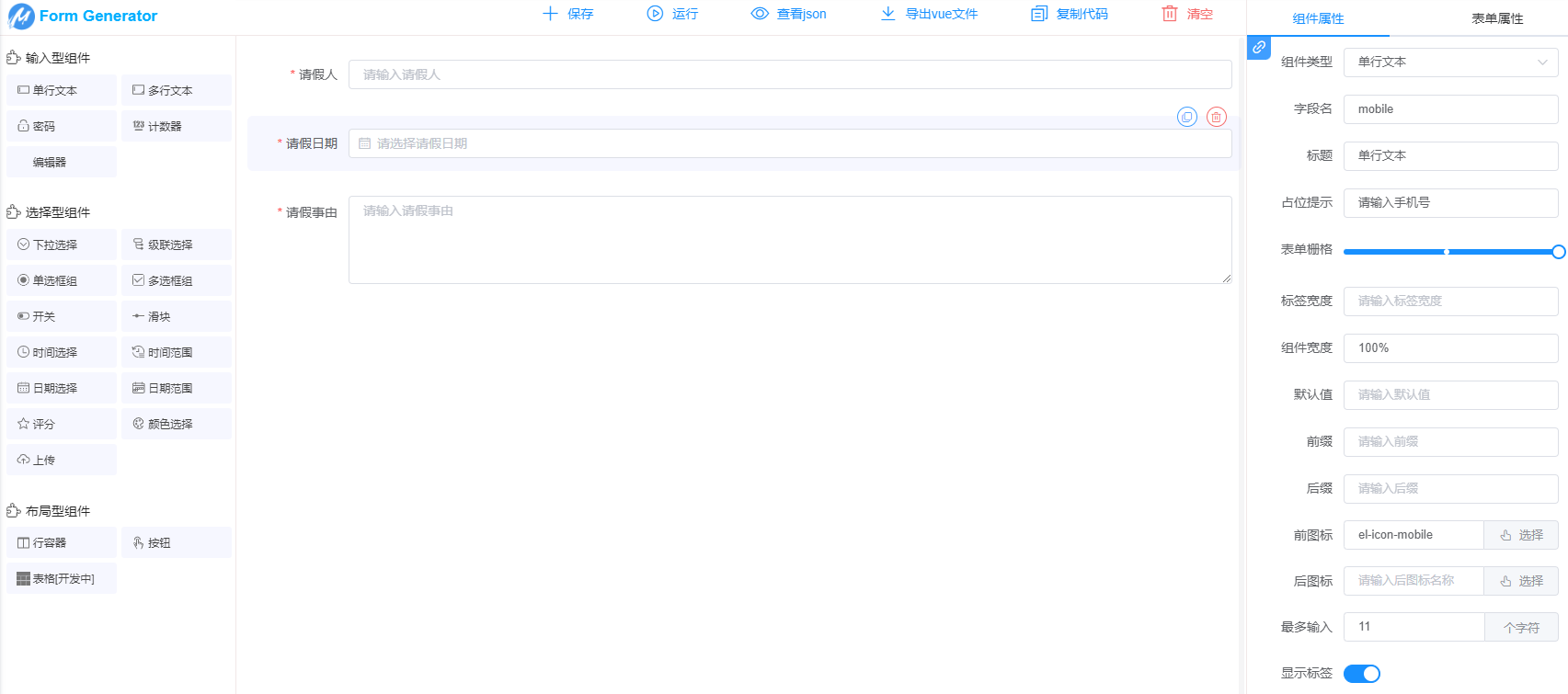Click the 复制代码 copy code icon
The width and height of the screenshot is (1568, 694).
click(1040, 14)
